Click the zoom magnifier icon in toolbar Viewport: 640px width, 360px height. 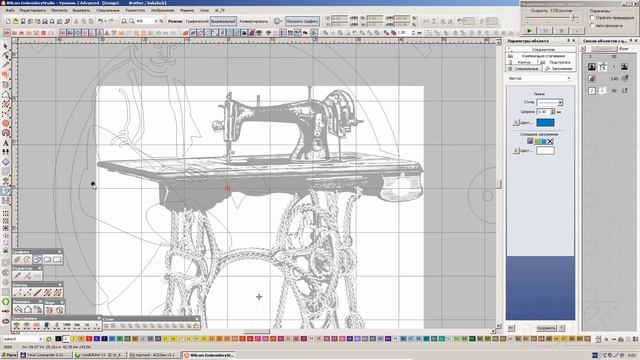124,21
